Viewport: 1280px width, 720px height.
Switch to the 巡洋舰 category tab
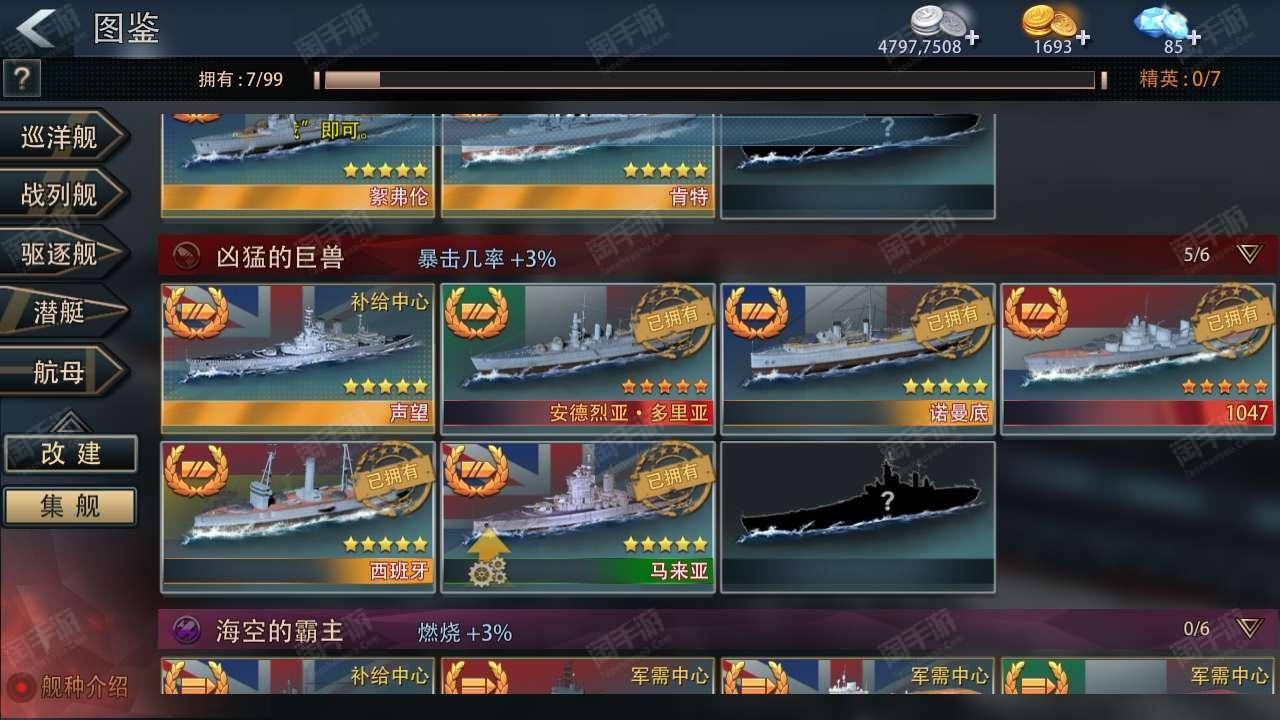pyautogui.click(x=63, y=137)
